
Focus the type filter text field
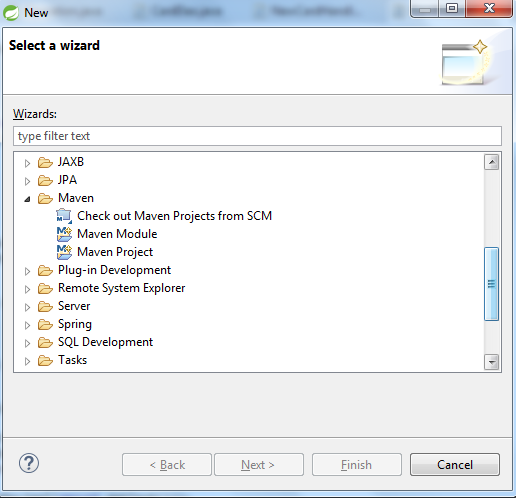tap(257, 136)
